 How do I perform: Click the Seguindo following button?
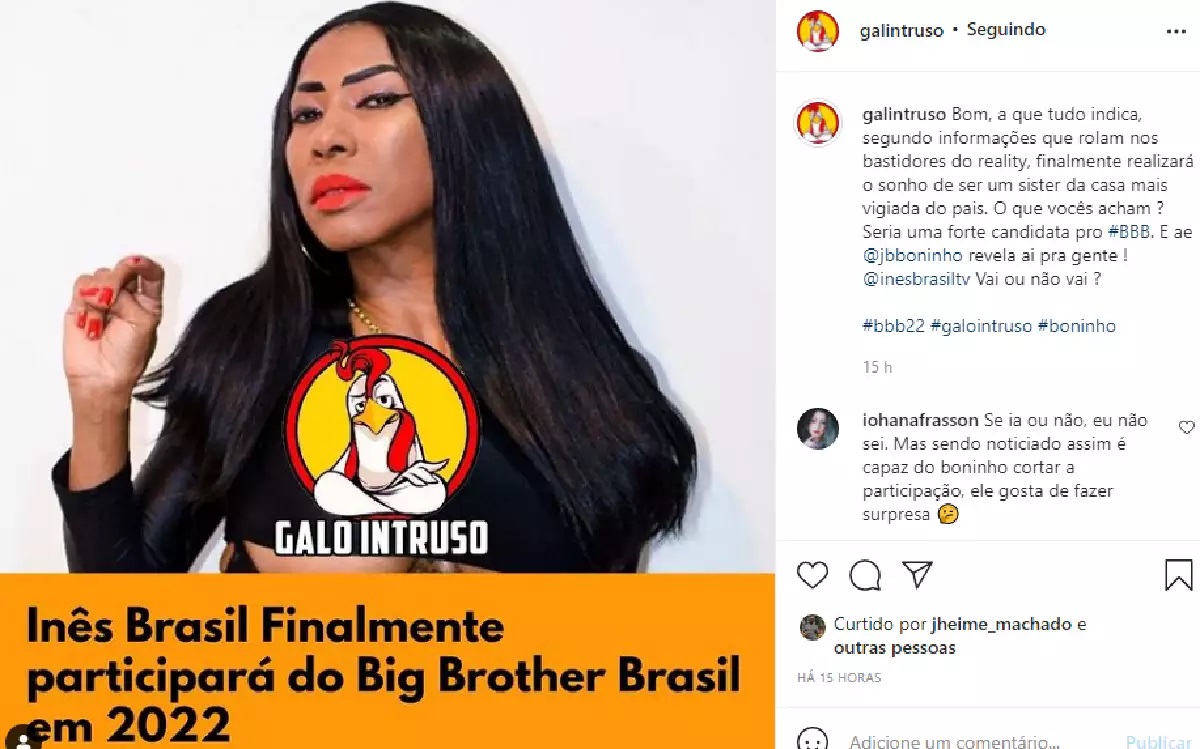(1006, 30)
